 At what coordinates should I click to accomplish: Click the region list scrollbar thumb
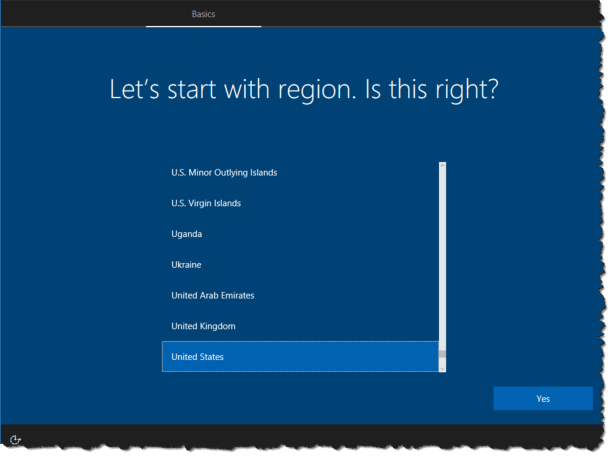click(x=442, y=352)
